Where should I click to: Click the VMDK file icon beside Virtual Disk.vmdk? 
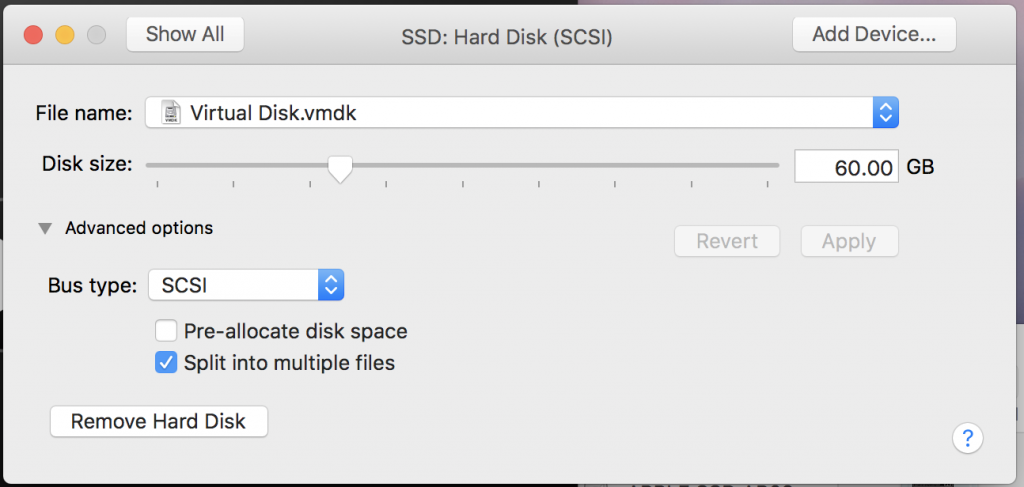171,113
